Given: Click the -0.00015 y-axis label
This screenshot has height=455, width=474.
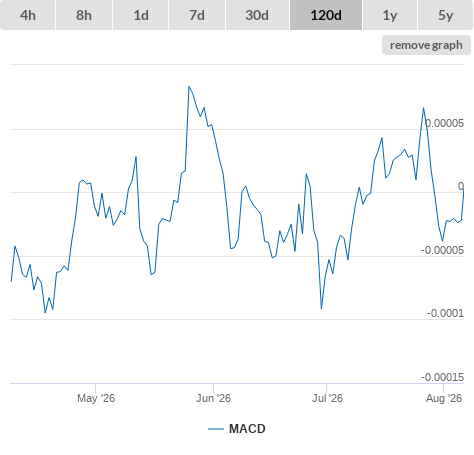Looking at the screenshot, I should coord(442,377).
